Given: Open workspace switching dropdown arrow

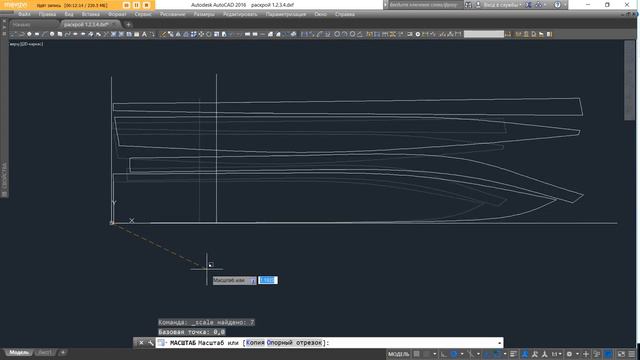Looking at the screenshot, I should (577, 354).
